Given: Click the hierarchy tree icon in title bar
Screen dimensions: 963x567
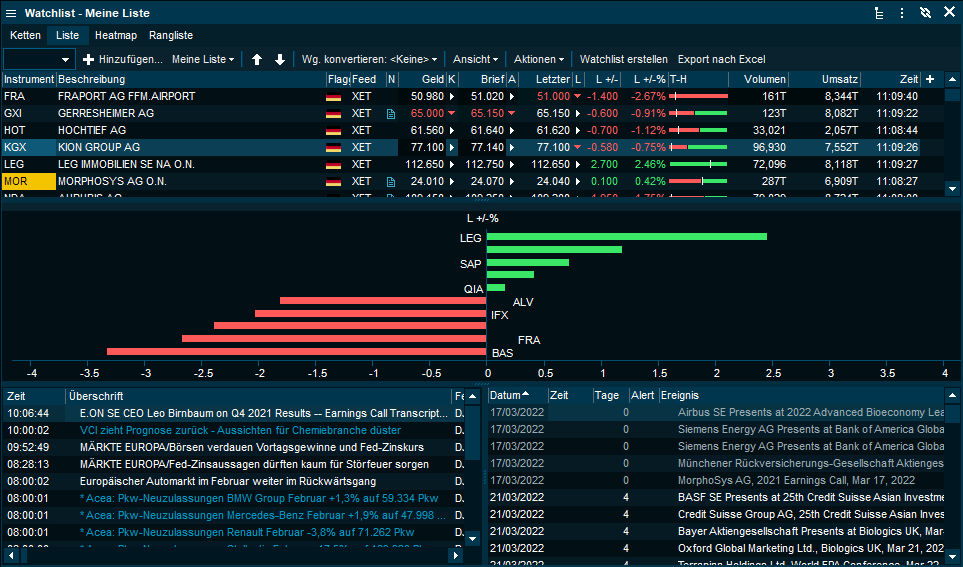Looking at the screenshot, I should click(878, 13).
